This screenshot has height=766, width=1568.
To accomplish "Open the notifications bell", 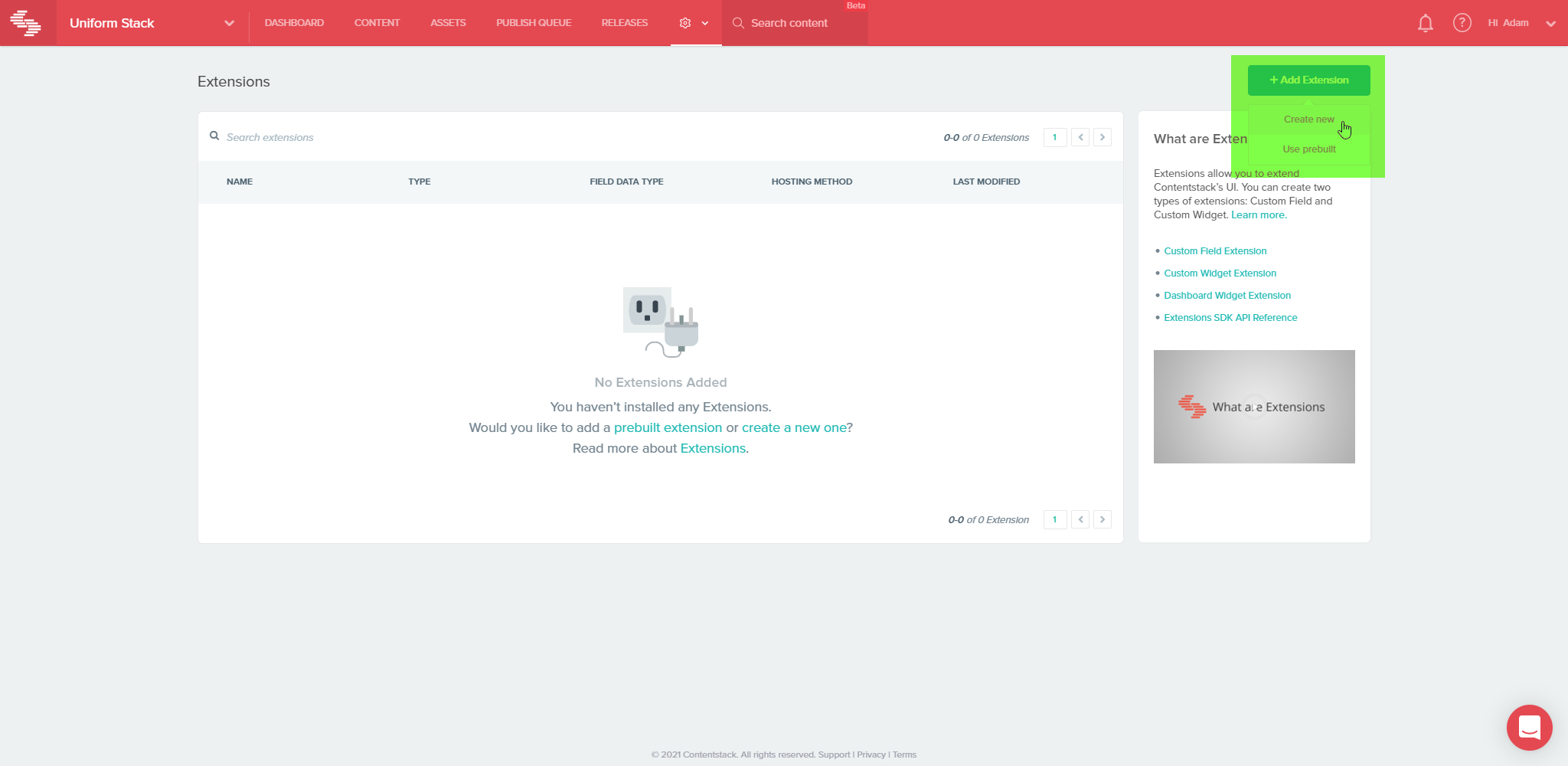I will [1425, 23].
